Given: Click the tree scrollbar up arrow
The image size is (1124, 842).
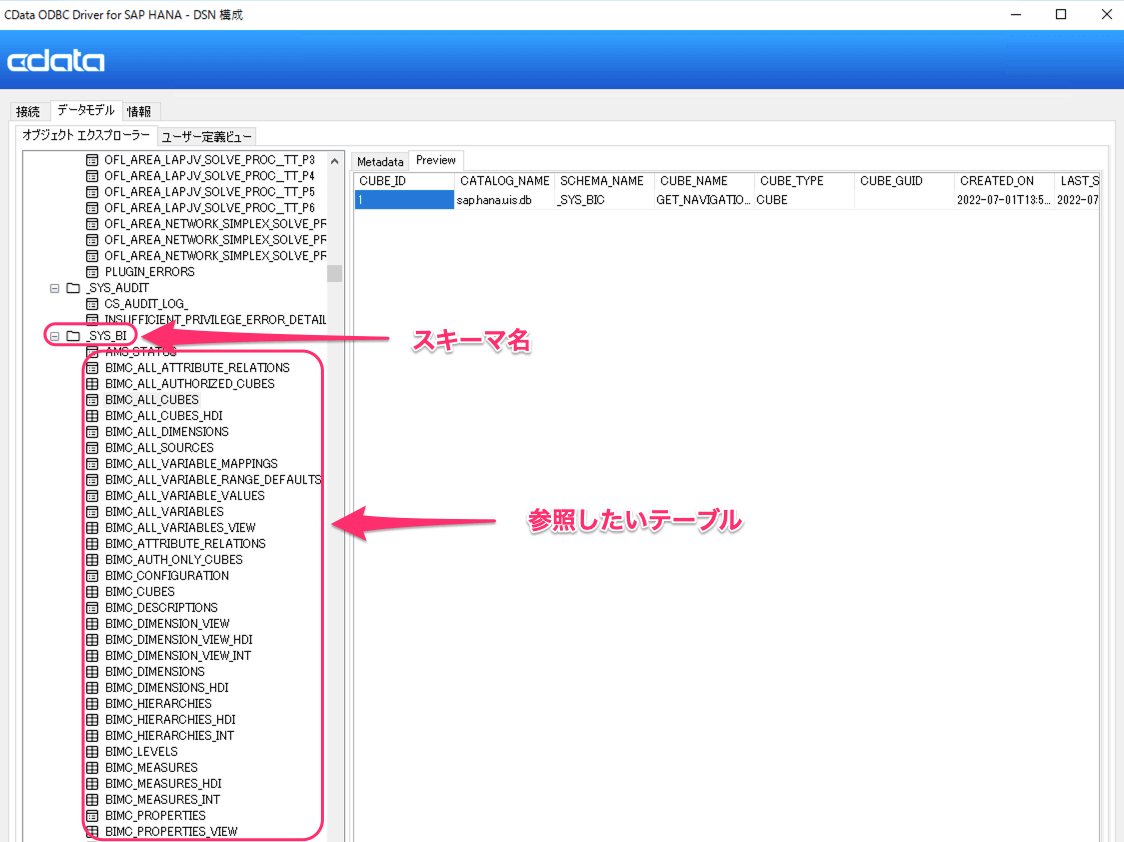Looking at the screenshot, I should pos(335,161).
